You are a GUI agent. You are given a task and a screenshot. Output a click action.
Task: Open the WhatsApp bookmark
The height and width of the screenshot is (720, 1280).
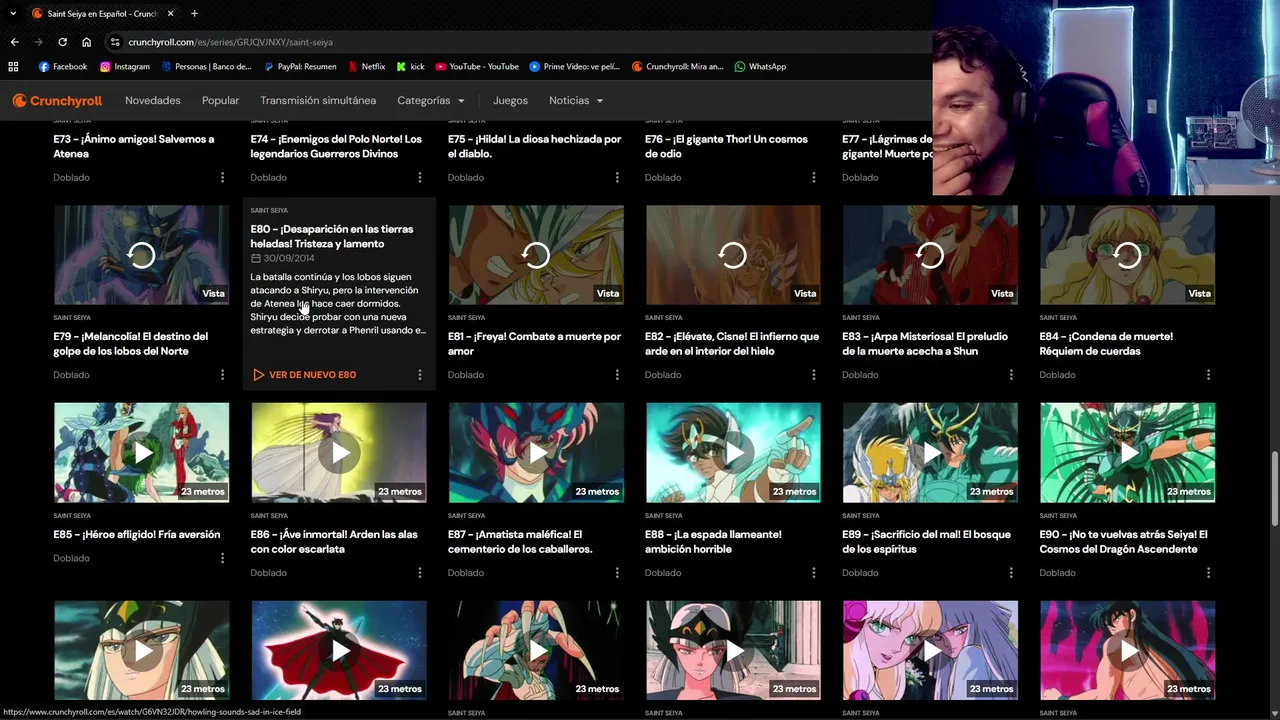pos(760,67)
